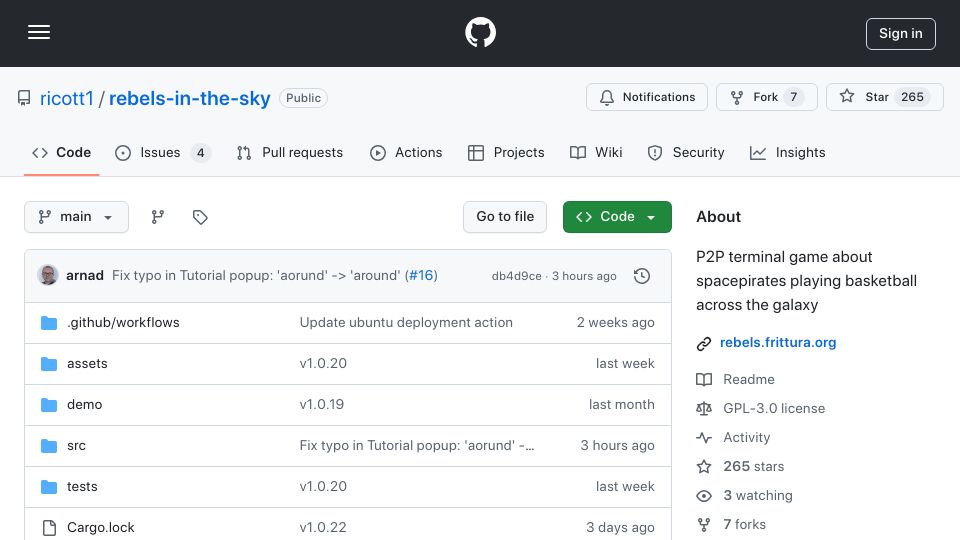Click the tests folder icon
The image size is (960, 540).
(x=49, y=487)
